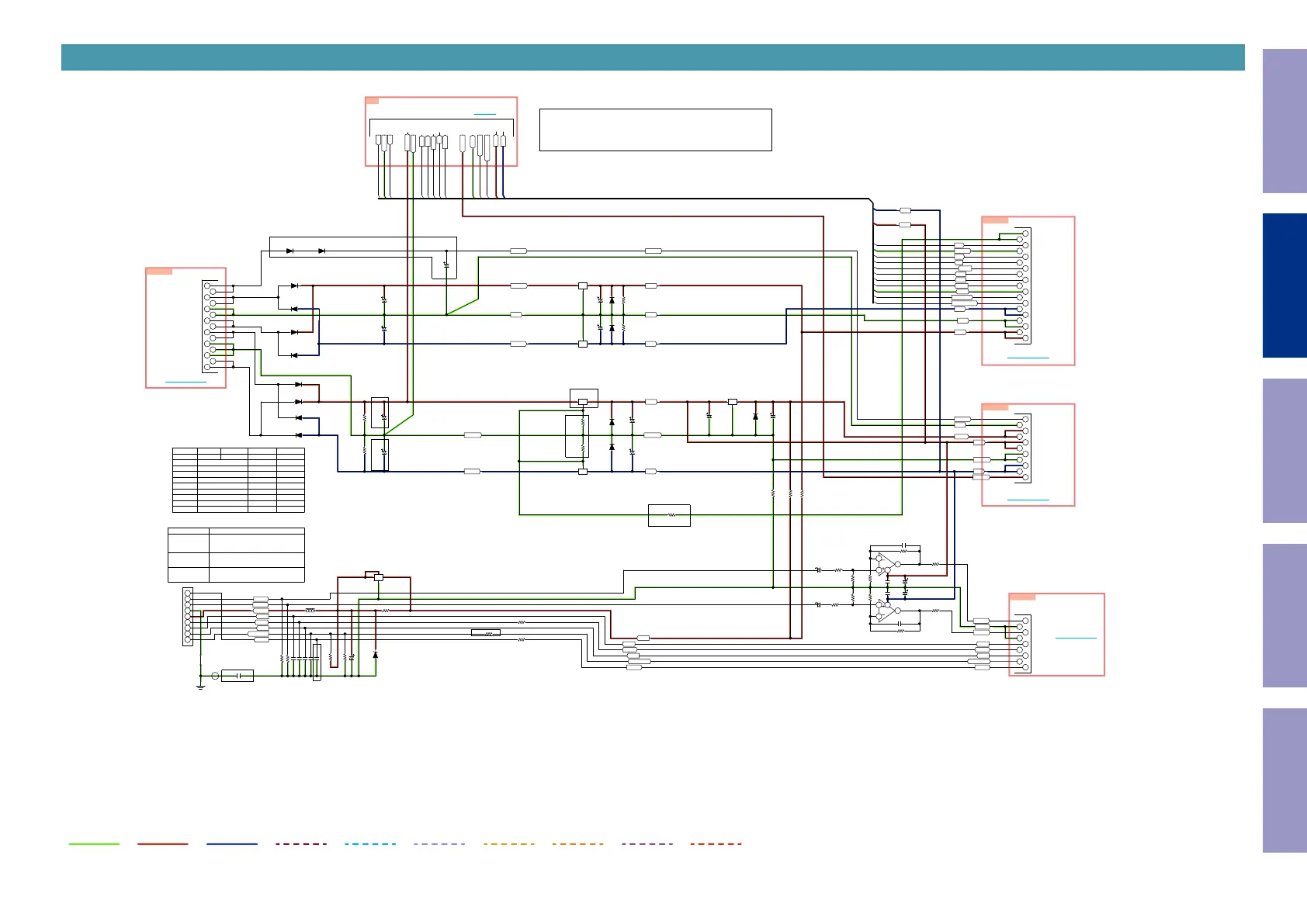
Task: Click the ground symbol in the schematic
Action: tap(200, 687)
